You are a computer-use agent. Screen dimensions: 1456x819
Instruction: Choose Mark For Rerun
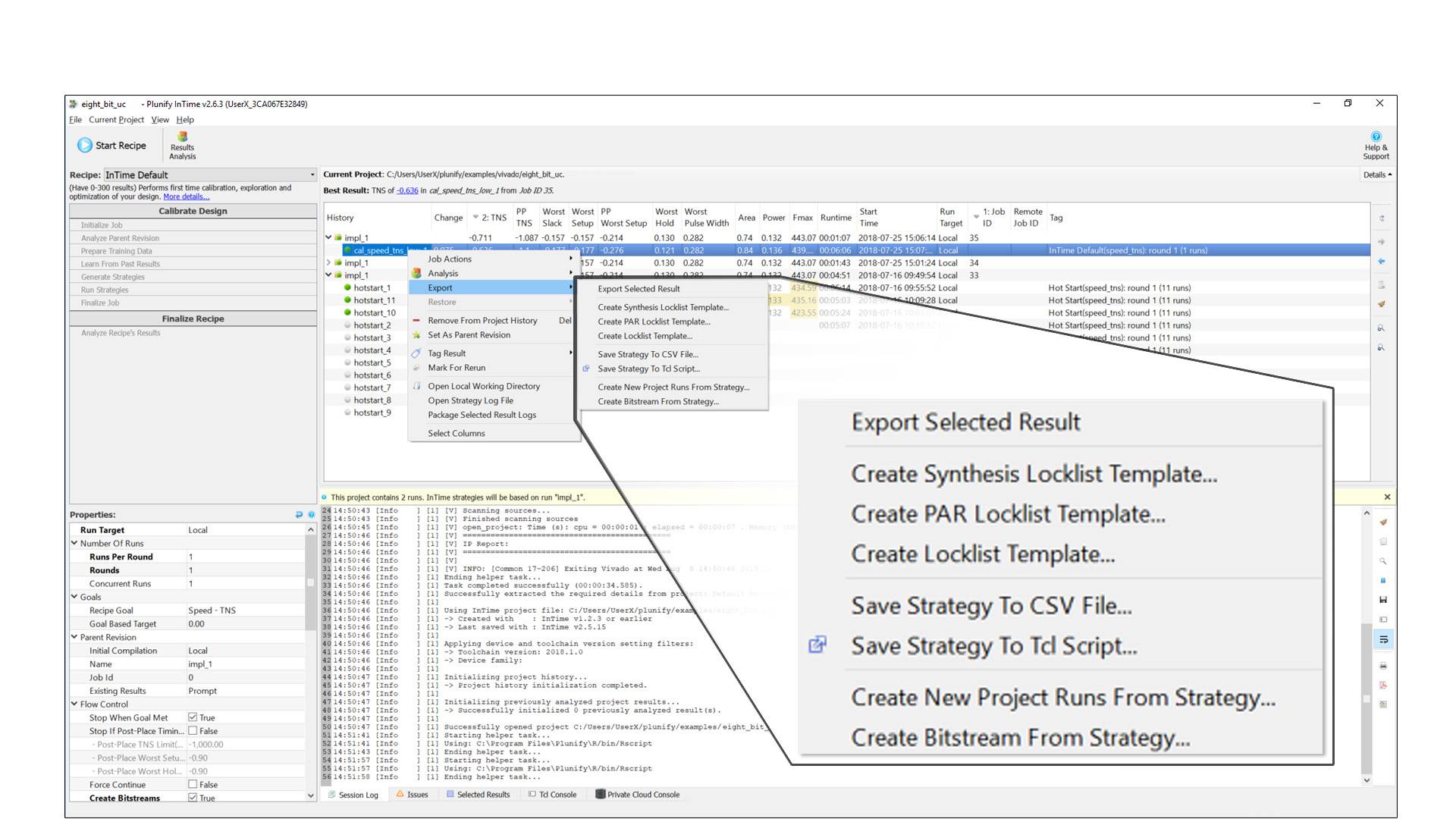(x=493, y=368)
